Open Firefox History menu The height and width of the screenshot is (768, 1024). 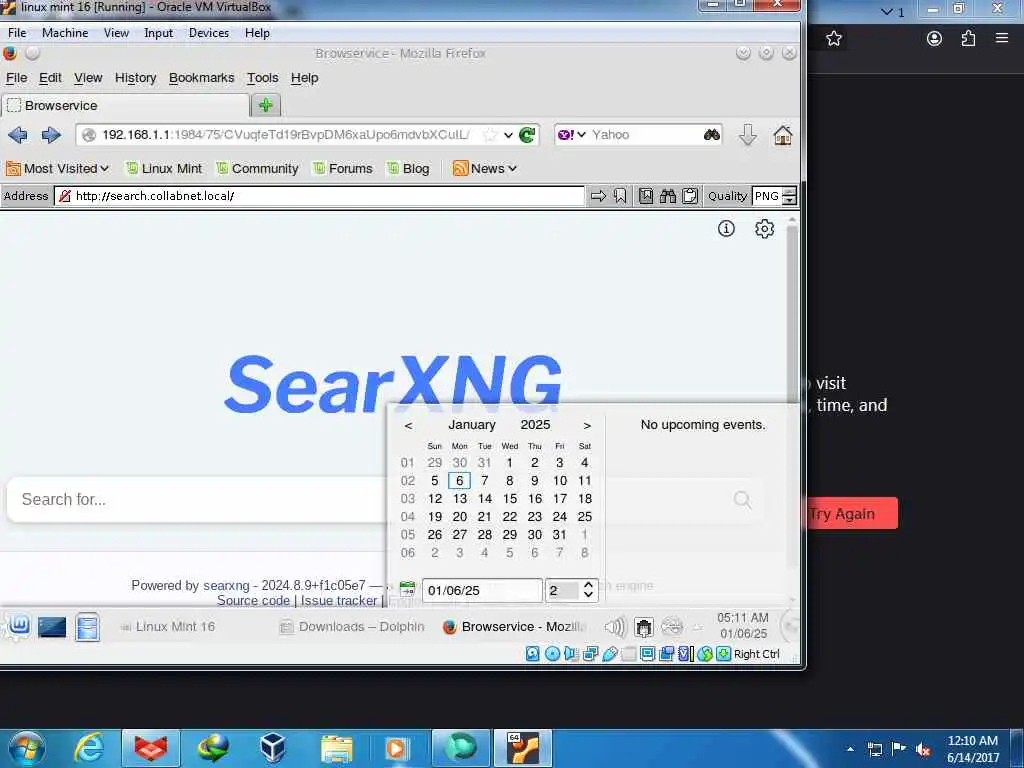(135, 78)
